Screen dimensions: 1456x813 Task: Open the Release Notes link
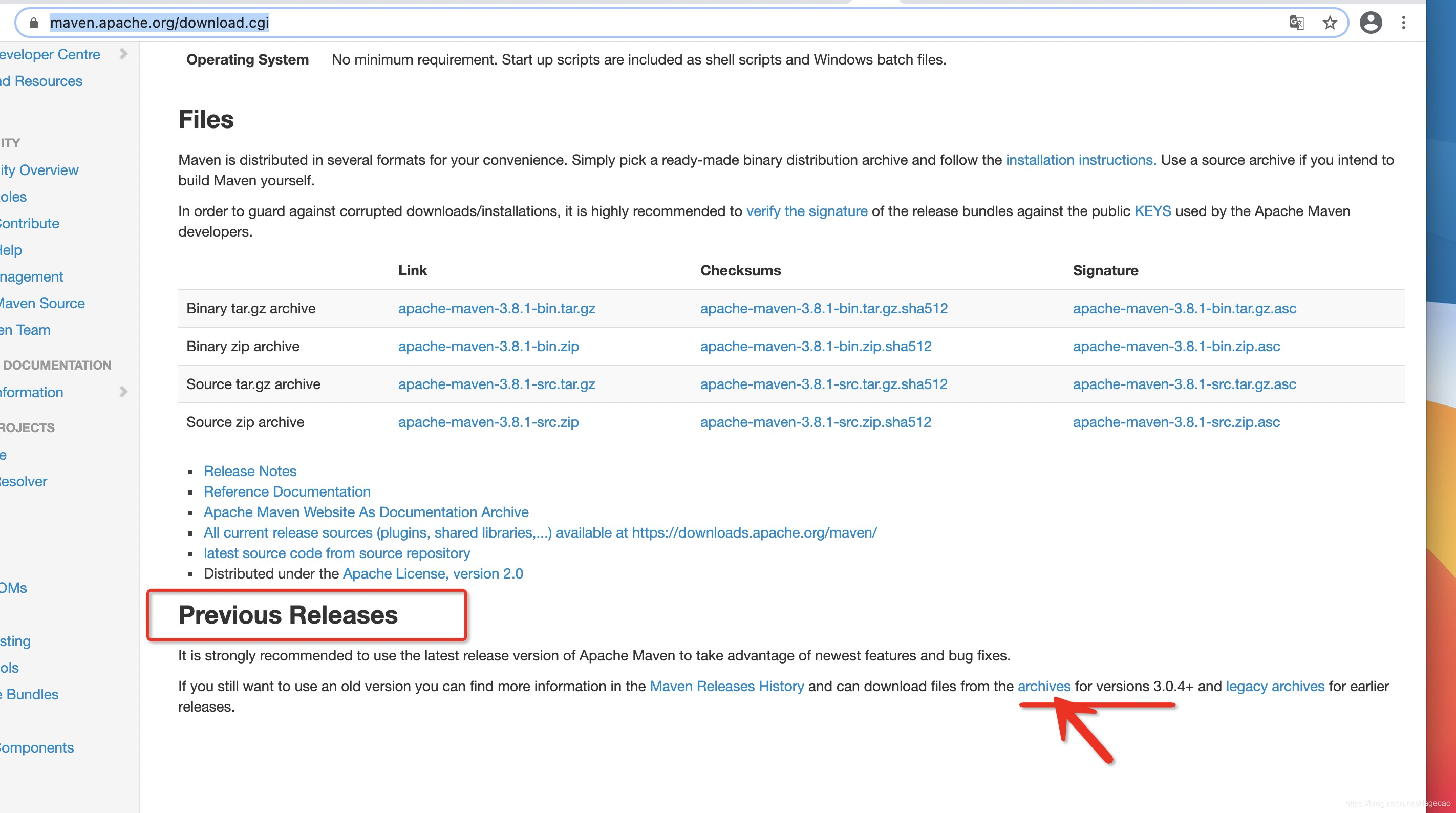(250, 471)
